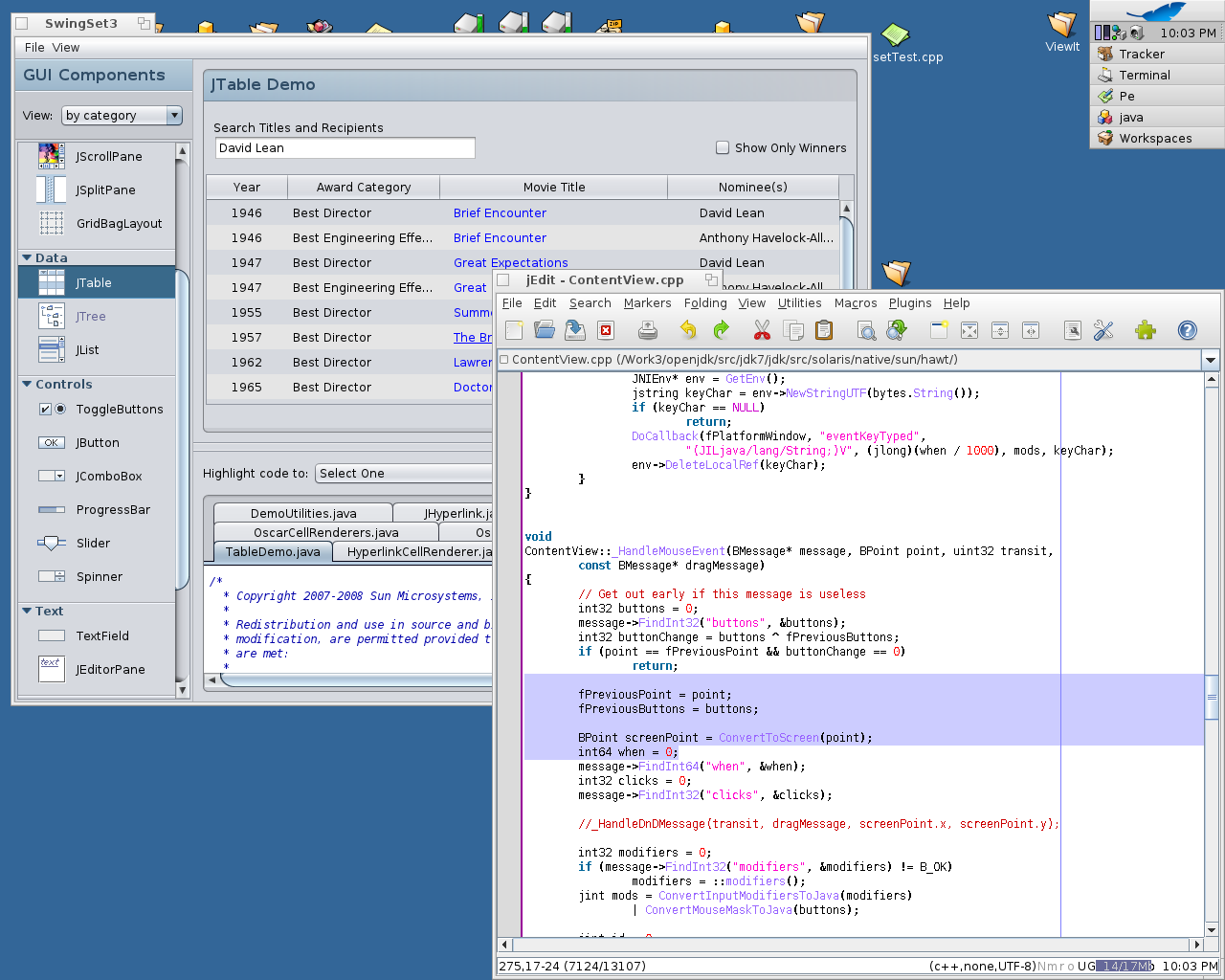Redo with the green arrow icon in jEdit
The width and height of the screenshot is (1225, 980).
[721, 330]
